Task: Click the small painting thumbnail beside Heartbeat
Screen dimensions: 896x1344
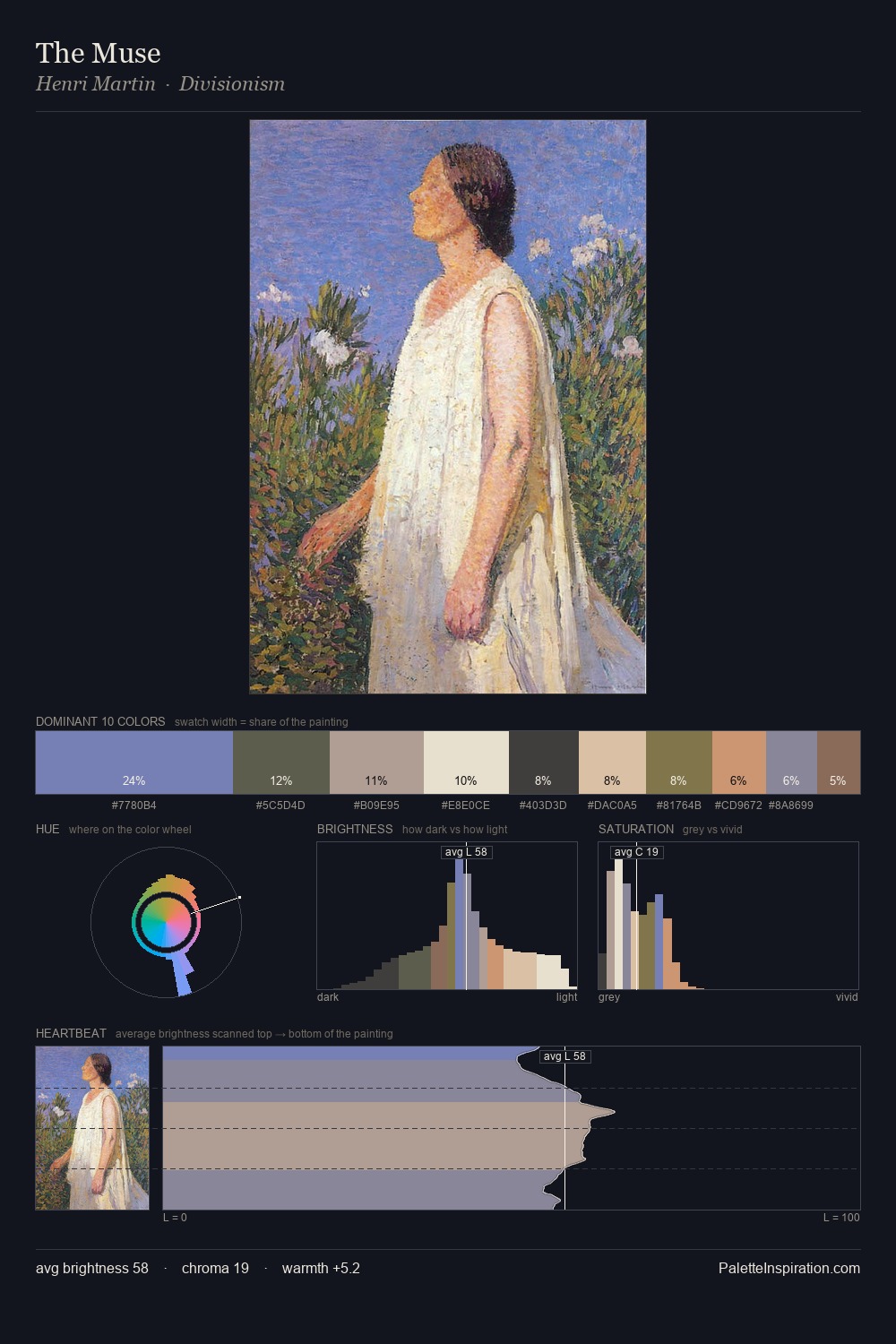Action: [x=92, y=1128]
